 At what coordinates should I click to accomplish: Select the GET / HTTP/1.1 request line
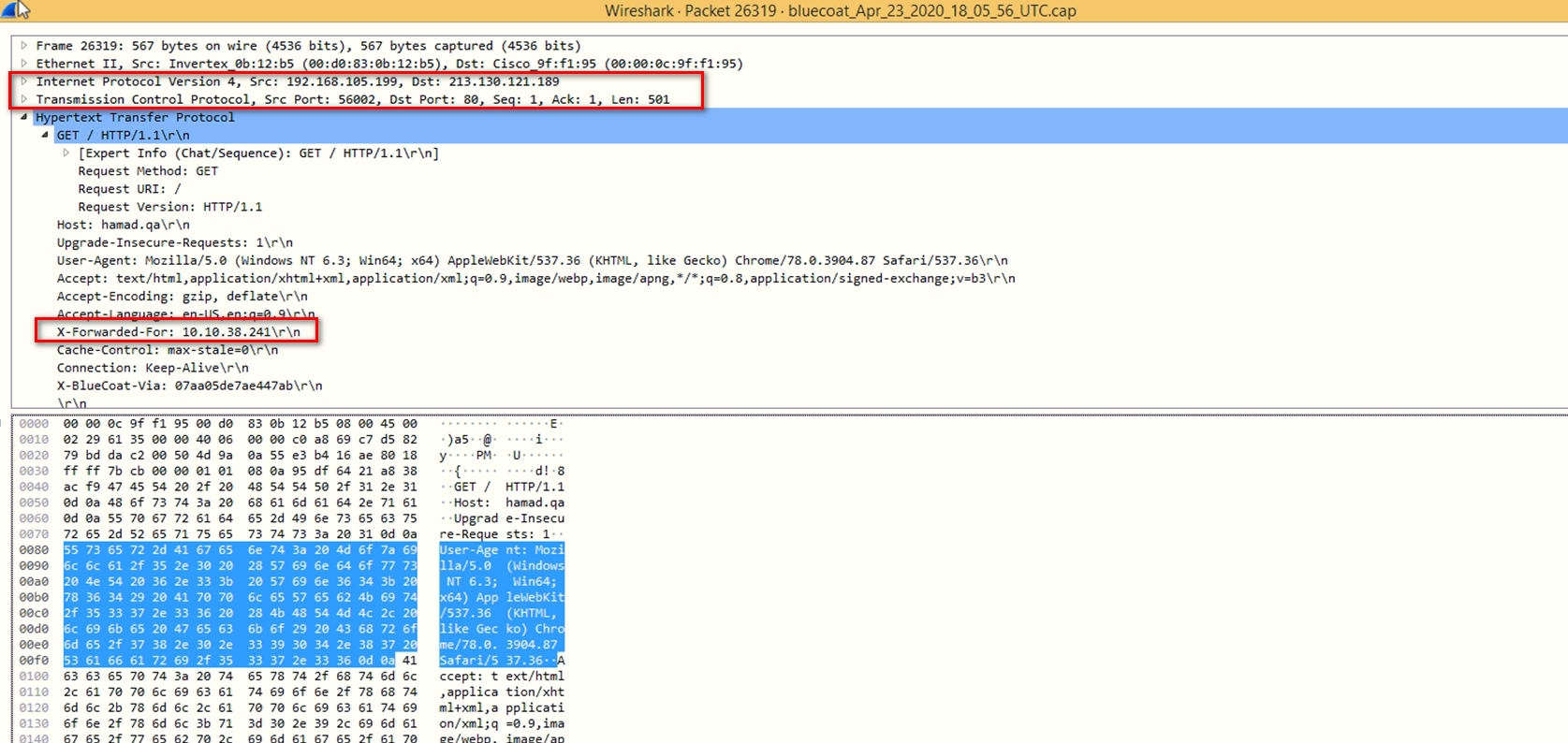[123, 135]
